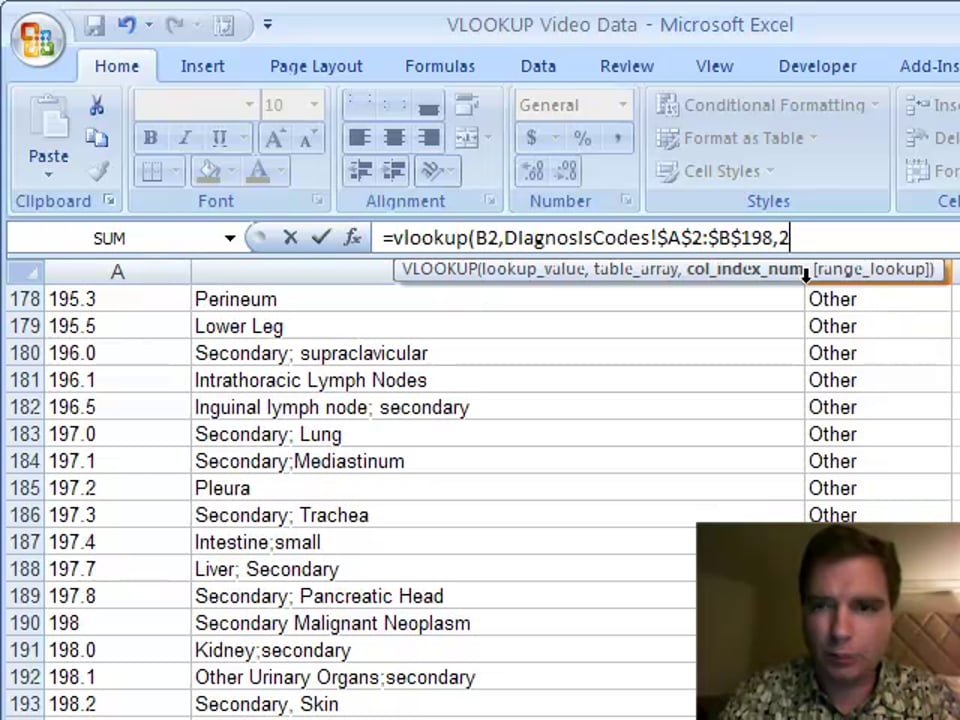Copy the selection
Viewport: 960px width, 720px height.
coord(96,138)
